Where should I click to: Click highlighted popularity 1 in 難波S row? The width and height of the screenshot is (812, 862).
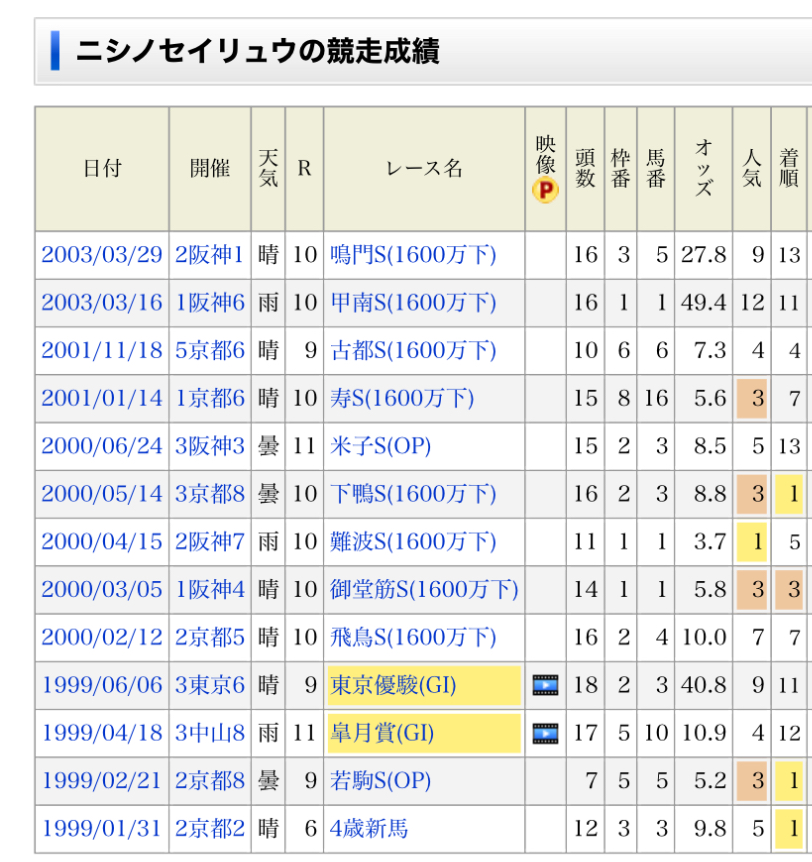(752, 541)
